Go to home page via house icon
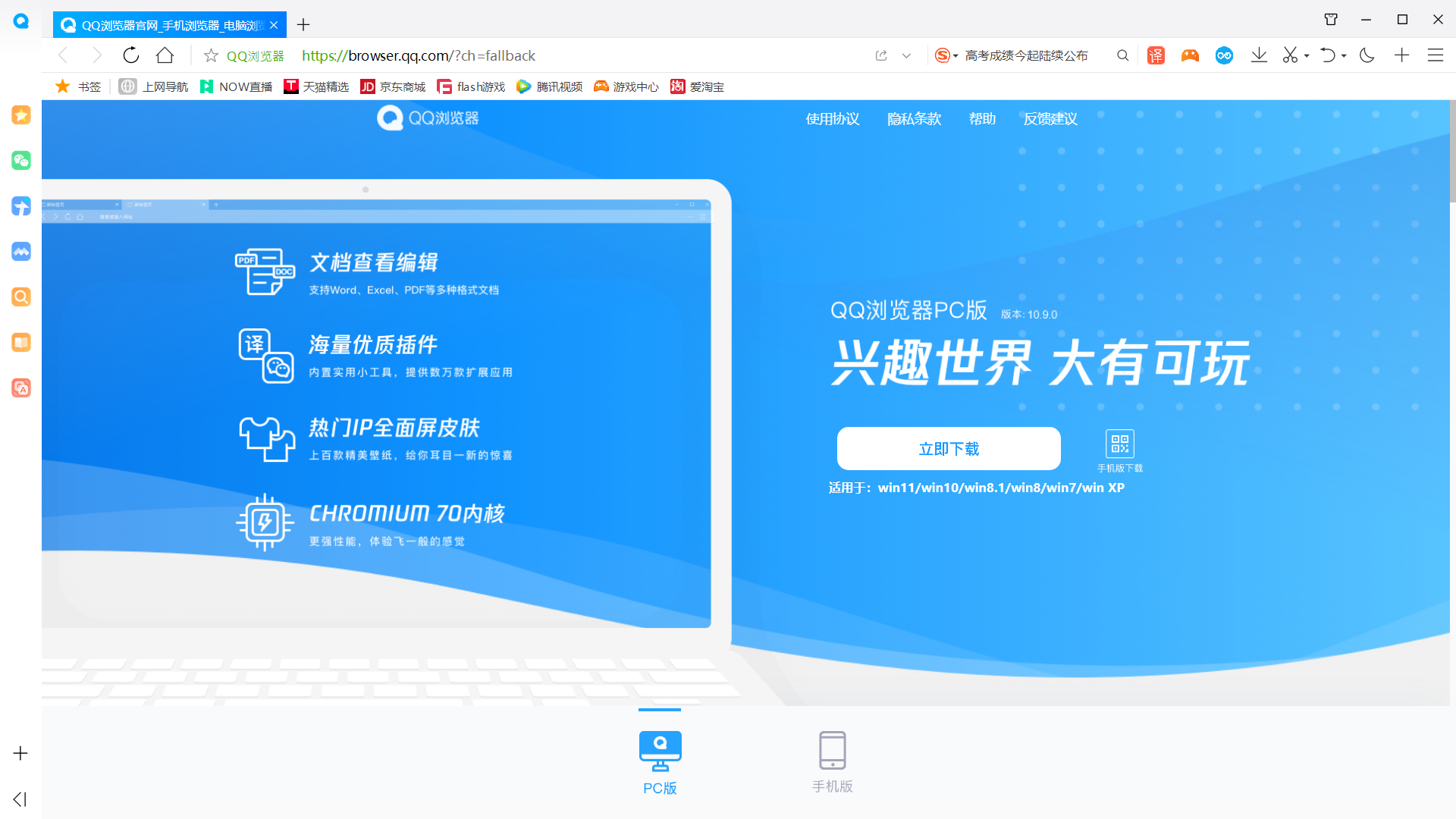 click(x=165, y=55)
